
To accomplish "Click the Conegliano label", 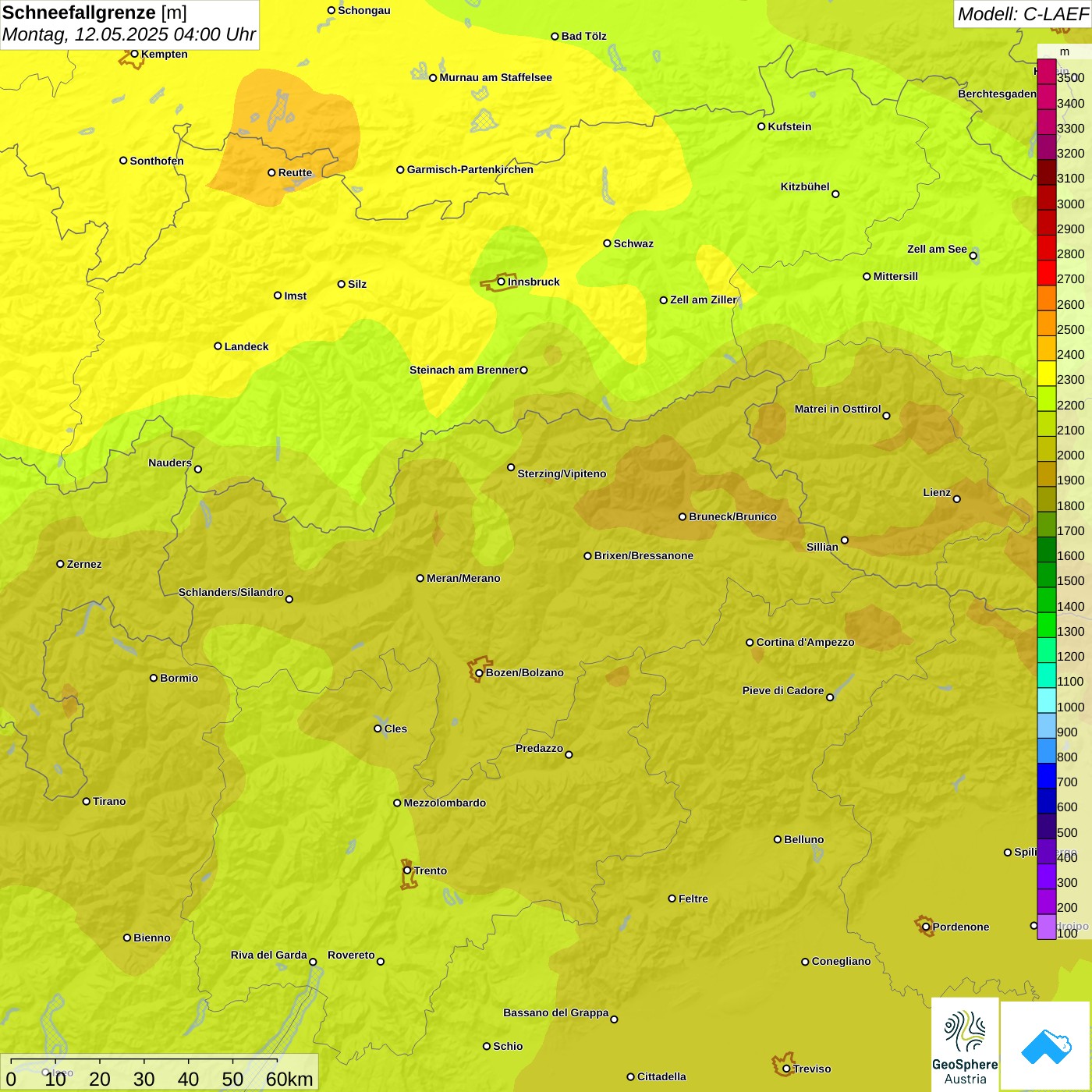I will pos(841,961).
